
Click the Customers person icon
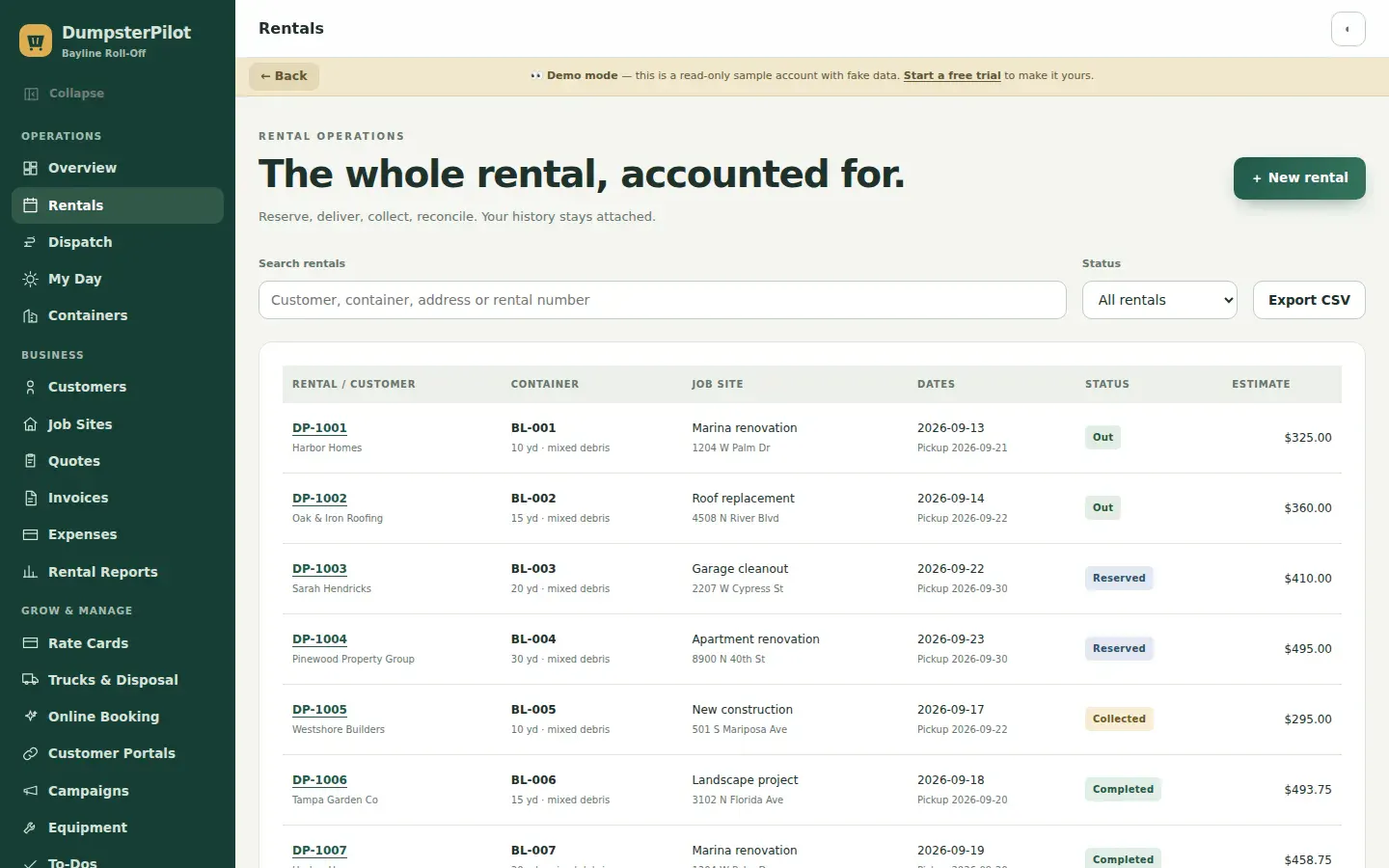(31, 387)
